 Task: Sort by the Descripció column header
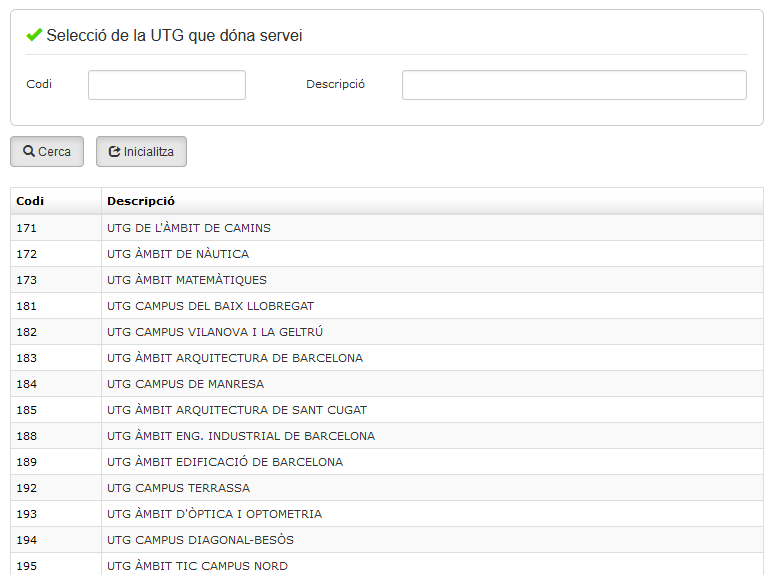coord(141,201)
